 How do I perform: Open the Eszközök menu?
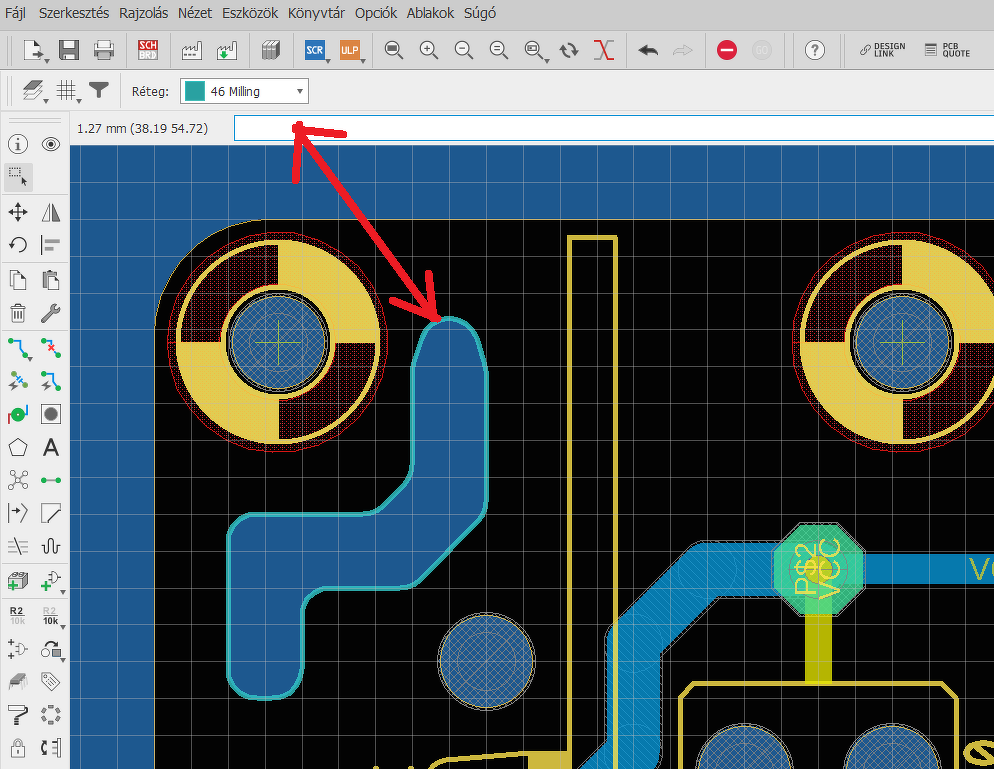(x=250, y=13)
